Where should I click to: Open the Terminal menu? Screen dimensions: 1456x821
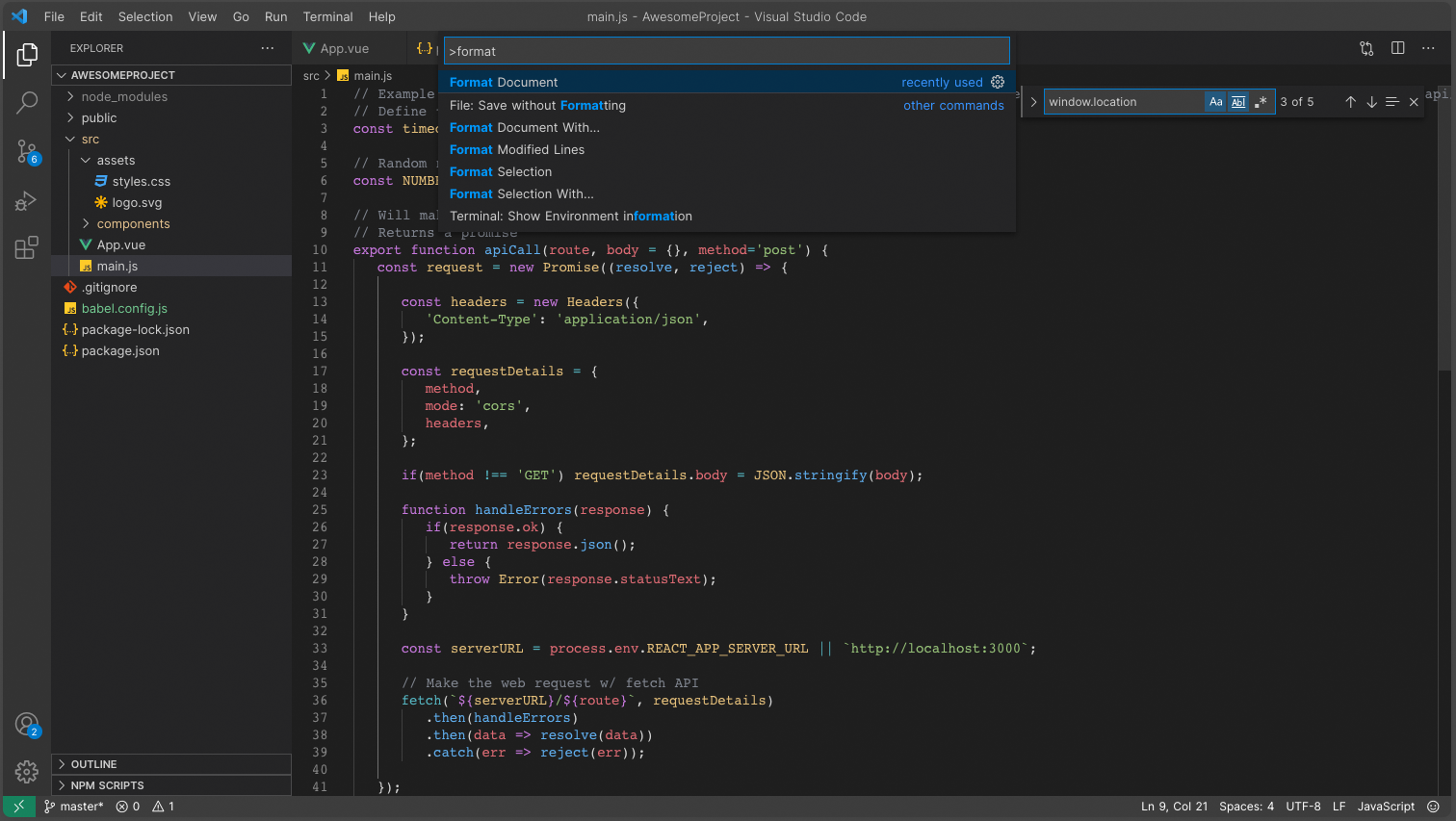(328, 16)
